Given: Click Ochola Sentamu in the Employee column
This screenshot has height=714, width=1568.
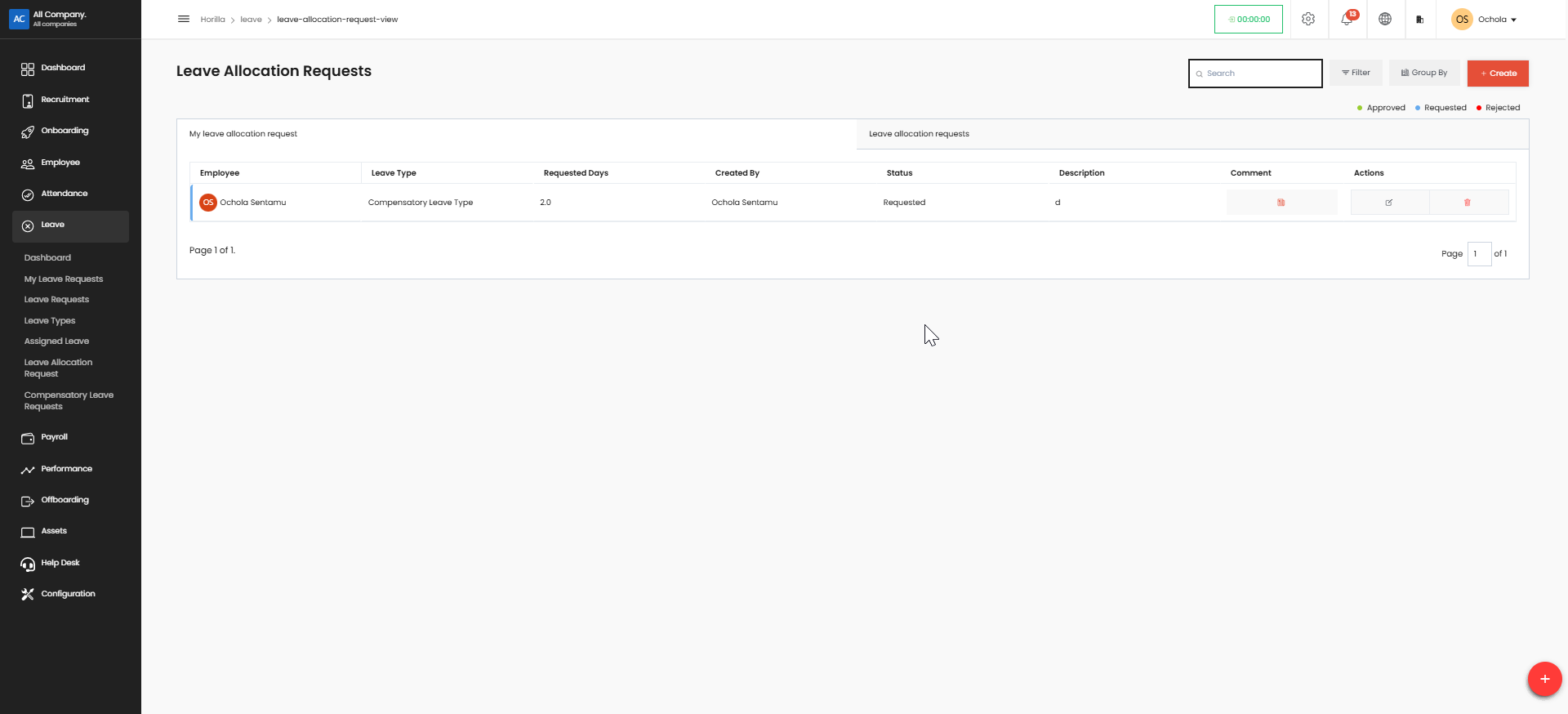Looking at the screenshot, I should tap(253, 203).
